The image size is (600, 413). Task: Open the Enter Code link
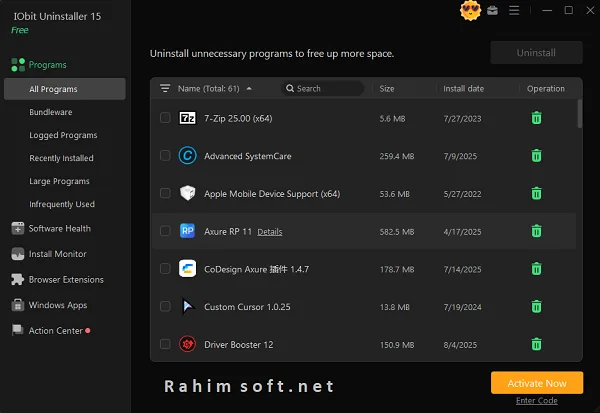536,400
